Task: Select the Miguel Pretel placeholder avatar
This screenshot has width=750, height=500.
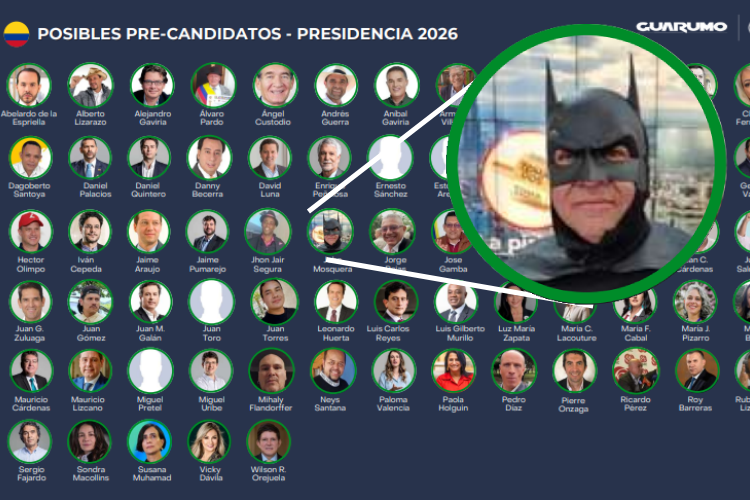Action: pyautogui.click(x=150, y=371)
